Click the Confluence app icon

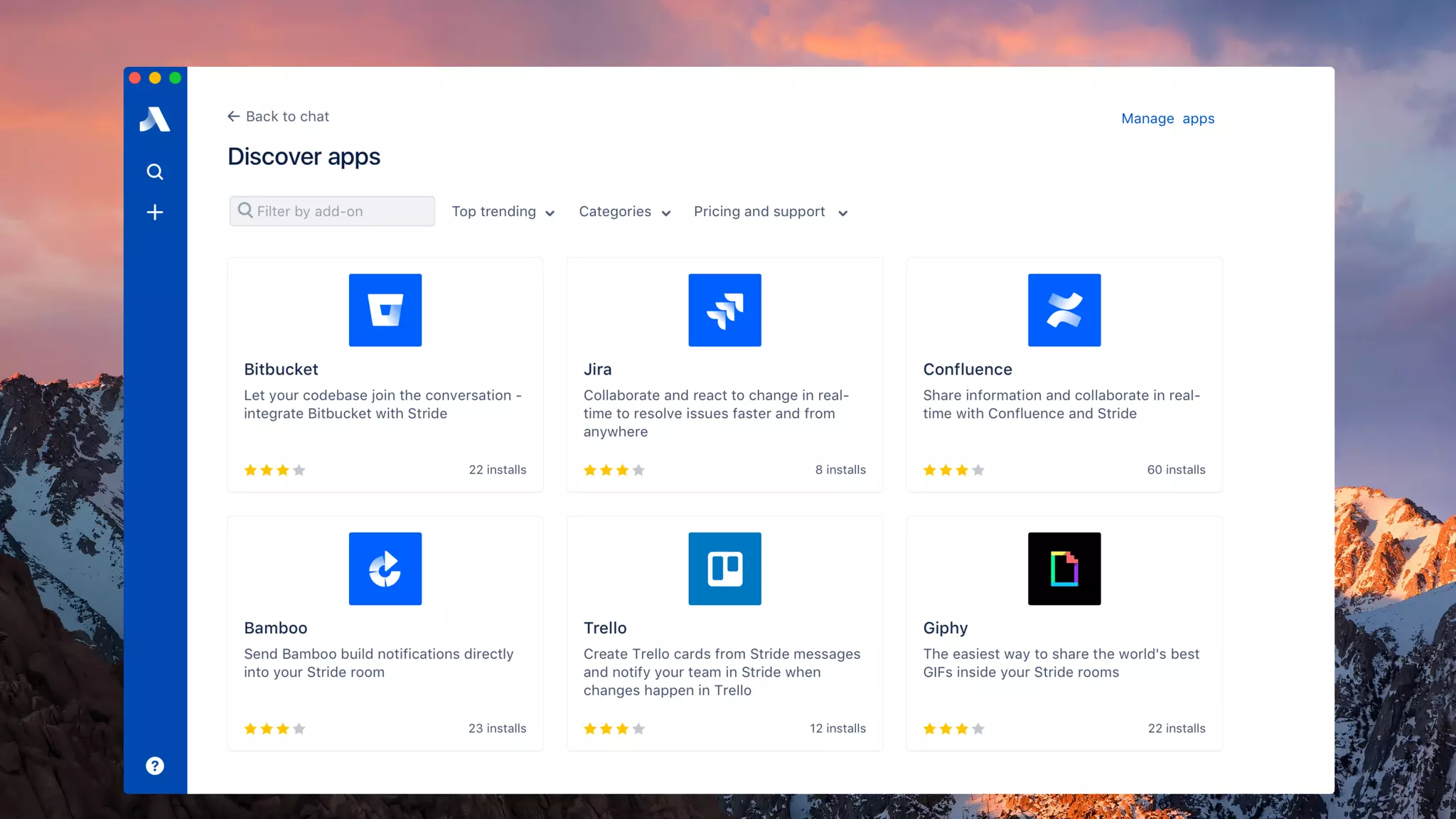click(x=1064, y=310)
